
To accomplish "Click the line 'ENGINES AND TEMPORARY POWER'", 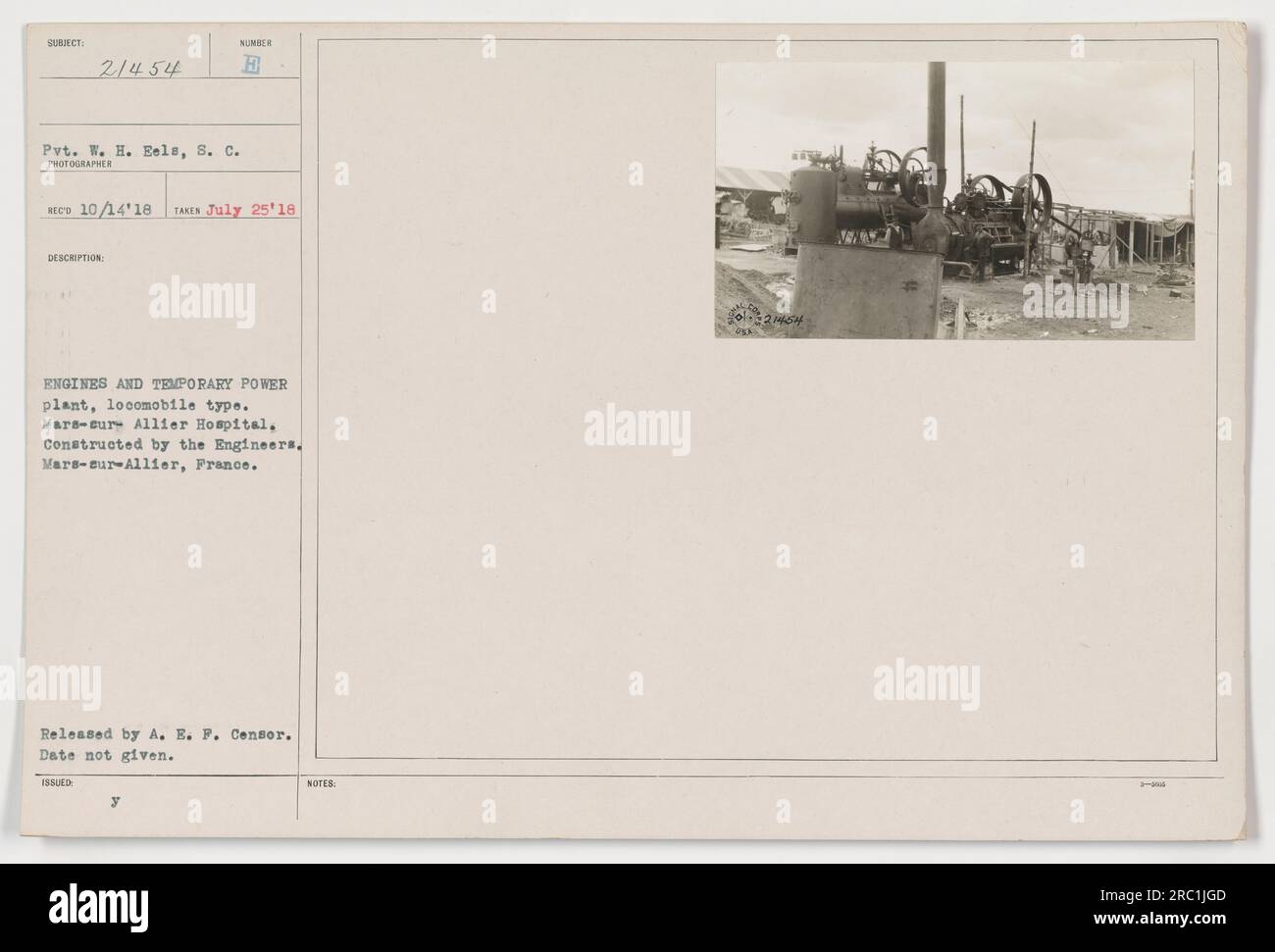I will click(164, 383).
